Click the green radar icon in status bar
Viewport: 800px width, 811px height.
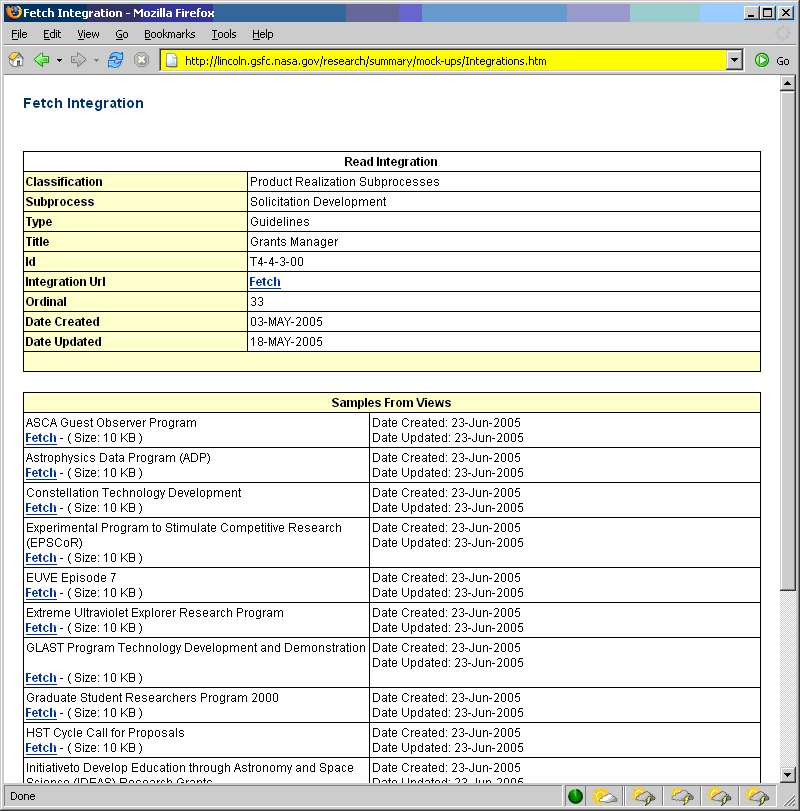pos(575,797)
